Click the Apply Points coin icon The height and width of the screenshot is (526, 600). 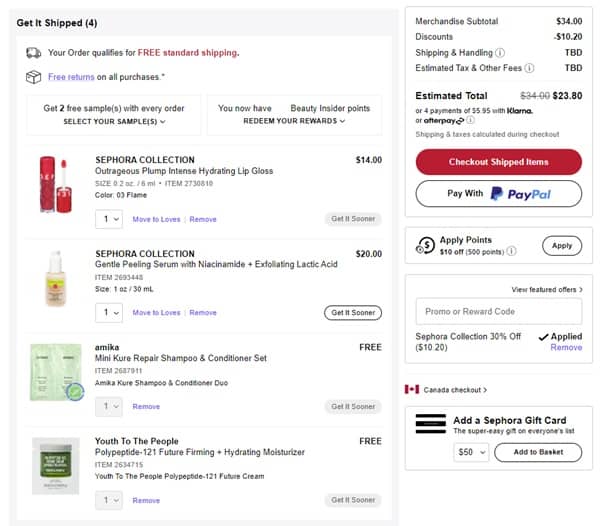point(425,245)
